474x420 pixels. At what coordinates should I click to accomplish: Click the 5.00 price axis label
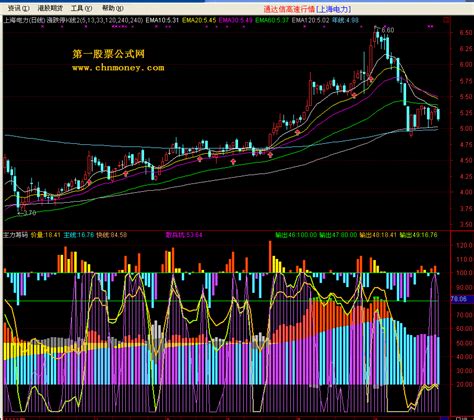coord(466,128)
